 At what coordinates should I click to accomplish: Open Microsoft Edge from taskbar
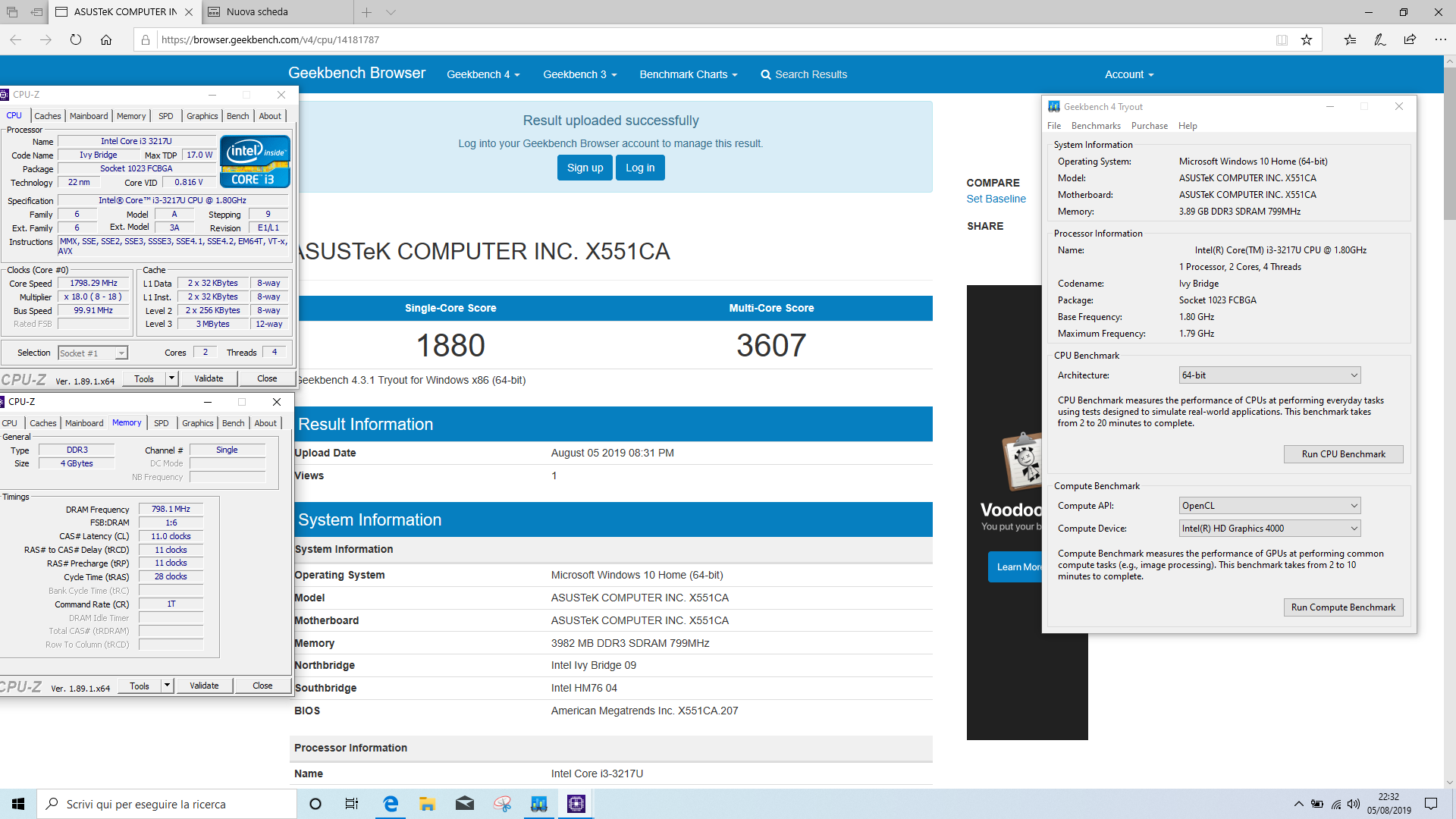[x=391, y=804]
